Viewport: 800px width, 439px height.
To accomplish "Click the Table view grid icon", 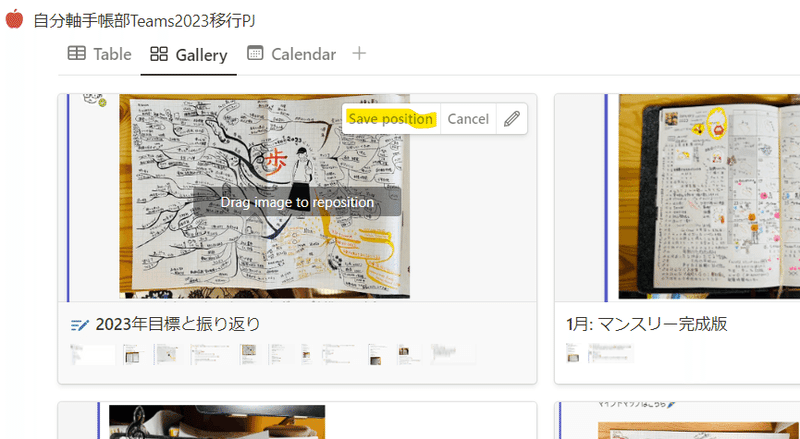I will coord(77,54).
